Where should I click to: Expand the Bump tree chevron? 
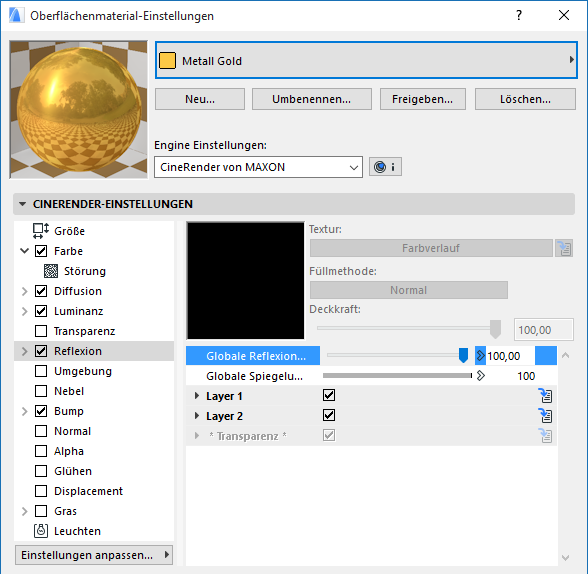coord(24,411)
